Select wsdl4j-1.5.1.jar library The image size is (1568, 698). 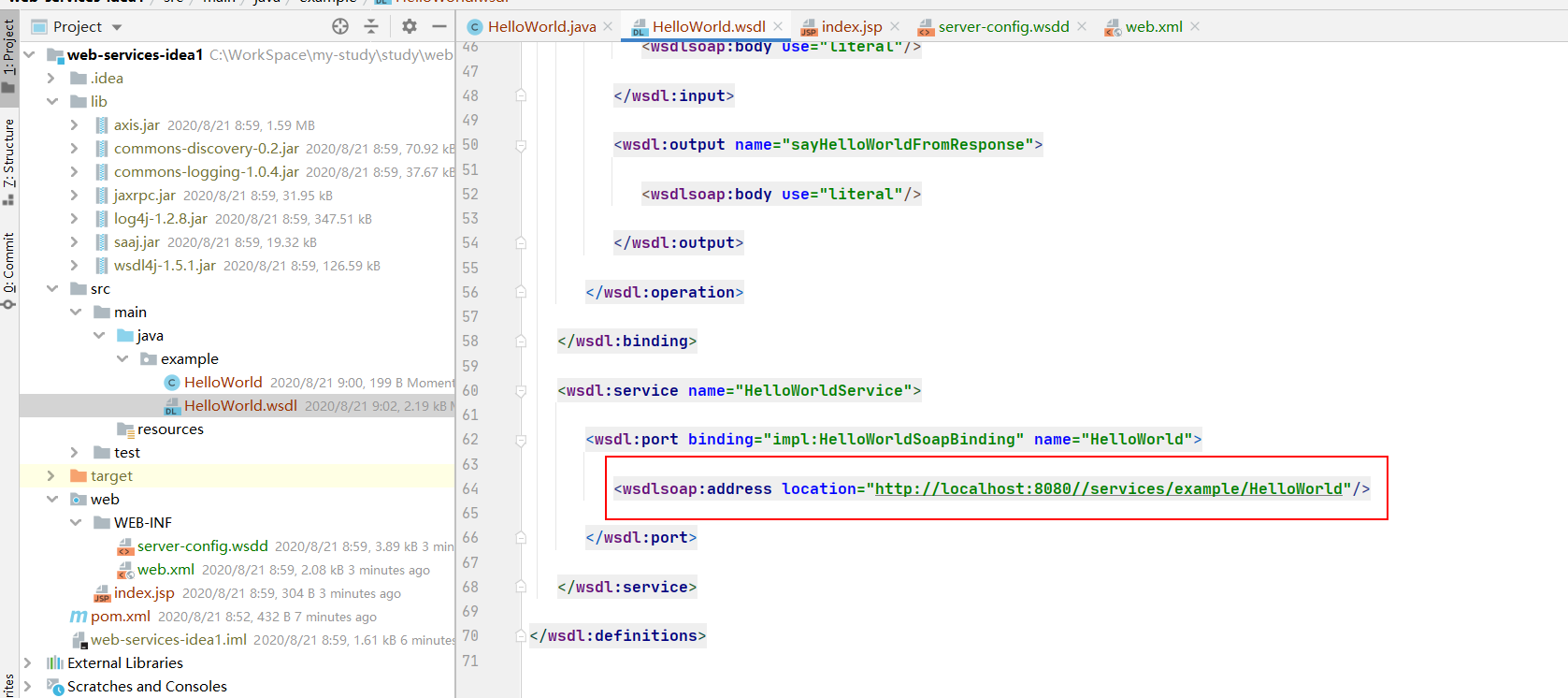pyautogui.click(x=165, y=265)
